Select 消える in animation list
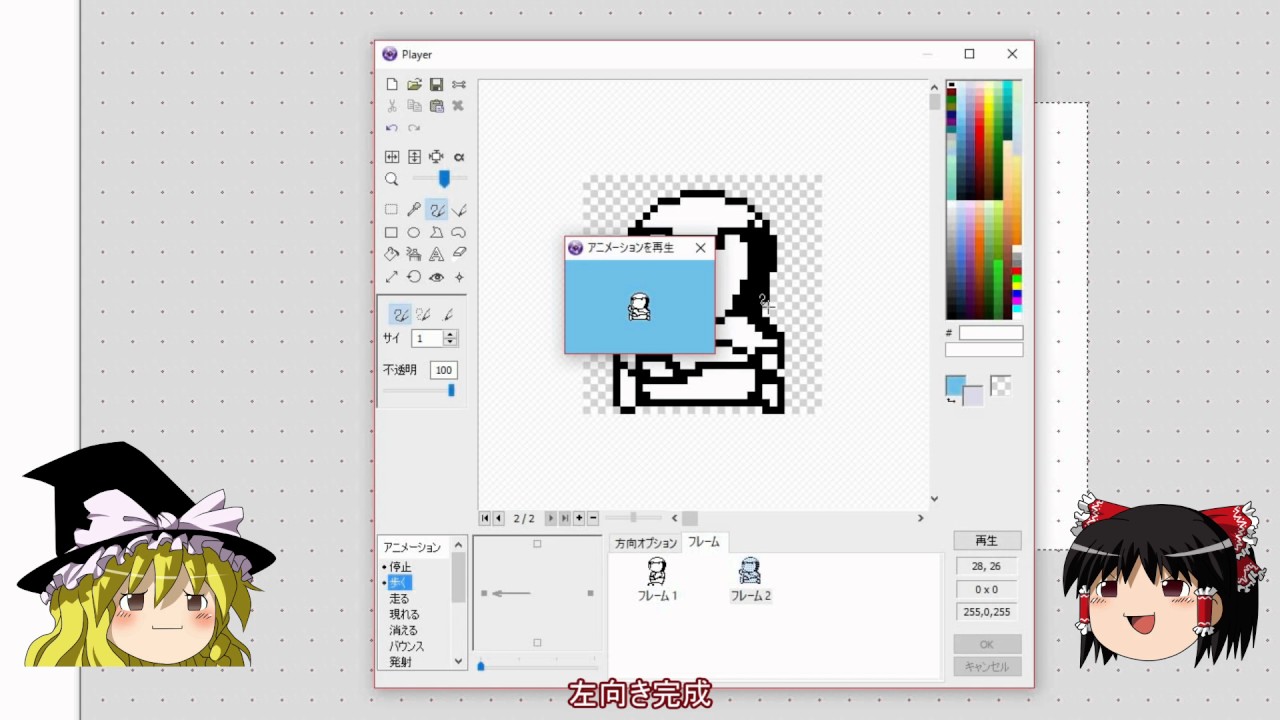Image resolution: width=1280 pixels, height=720 pixels. (x=404, y=630)
